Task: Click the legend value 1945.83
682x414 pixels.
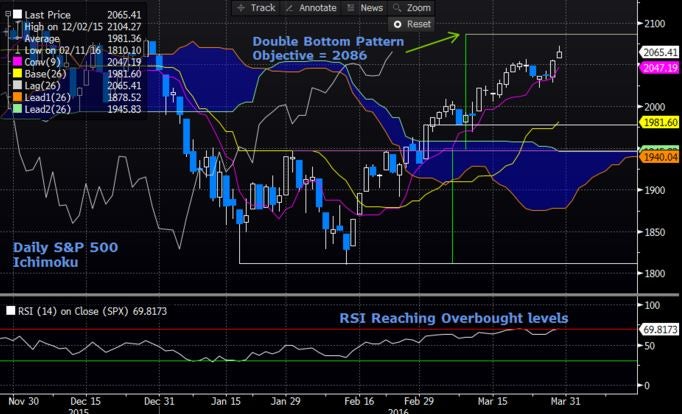Action: (124, 109)
